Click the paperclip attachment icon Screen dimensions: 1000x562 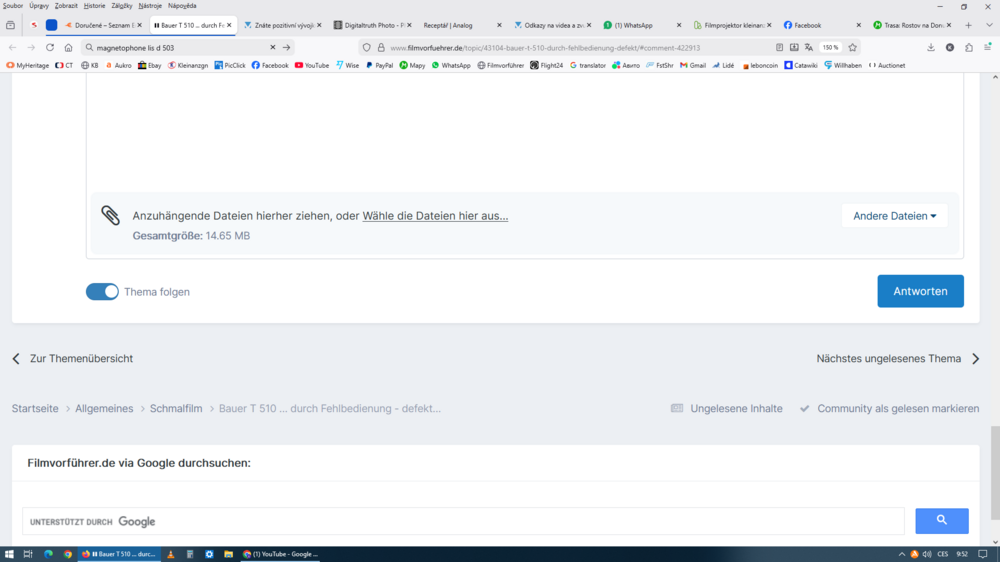110,216
